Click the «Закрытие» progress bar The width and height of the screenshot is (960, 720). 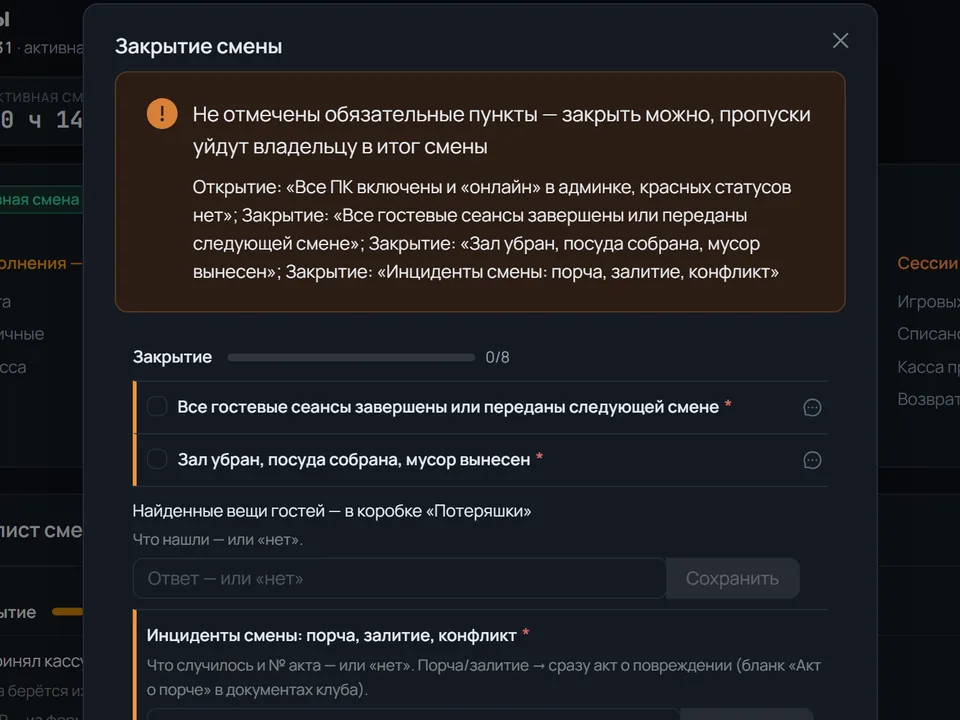pyautogui.click(x=351, y=358)
